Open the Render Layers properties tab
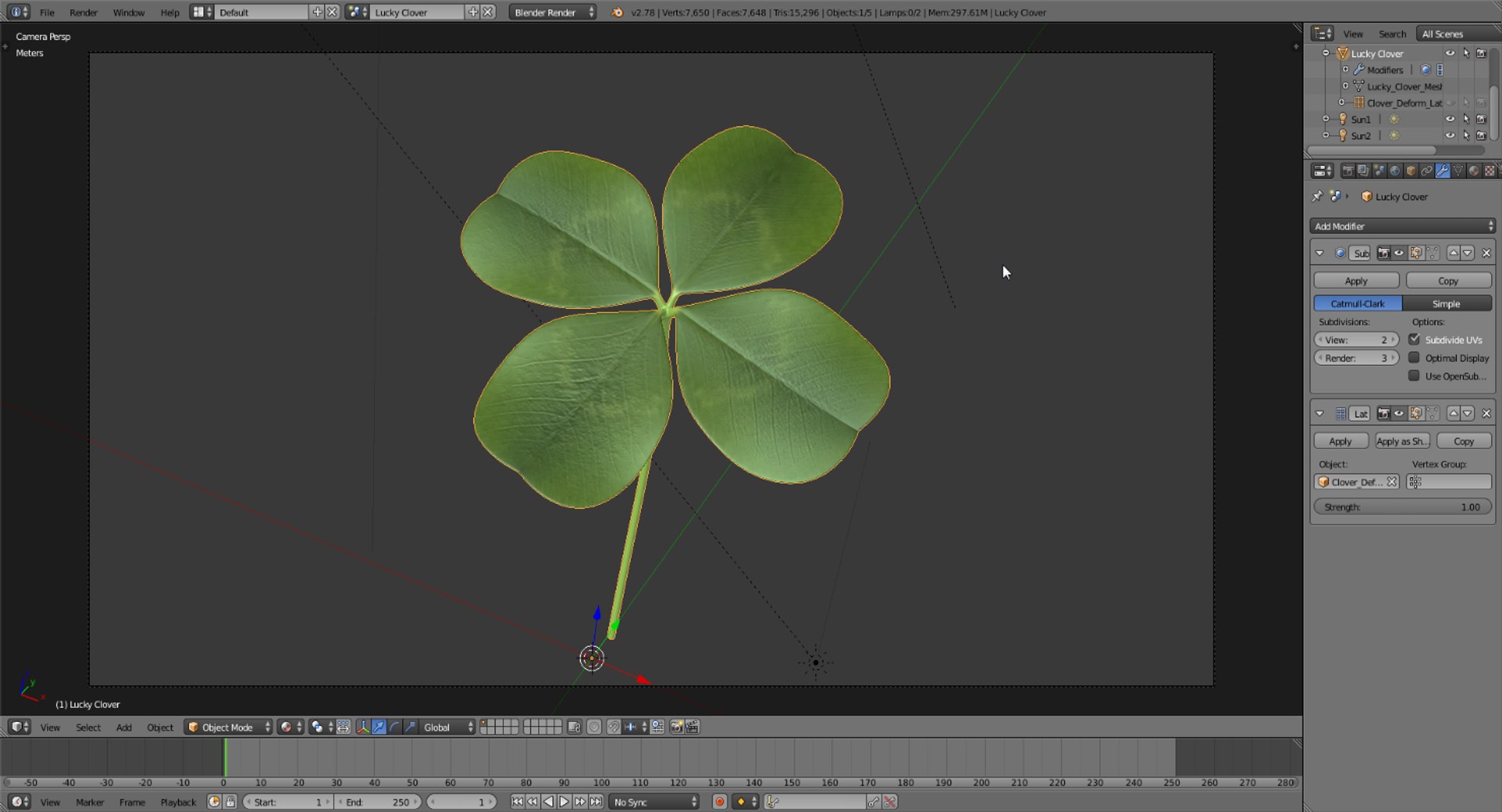 point(1364,171)
